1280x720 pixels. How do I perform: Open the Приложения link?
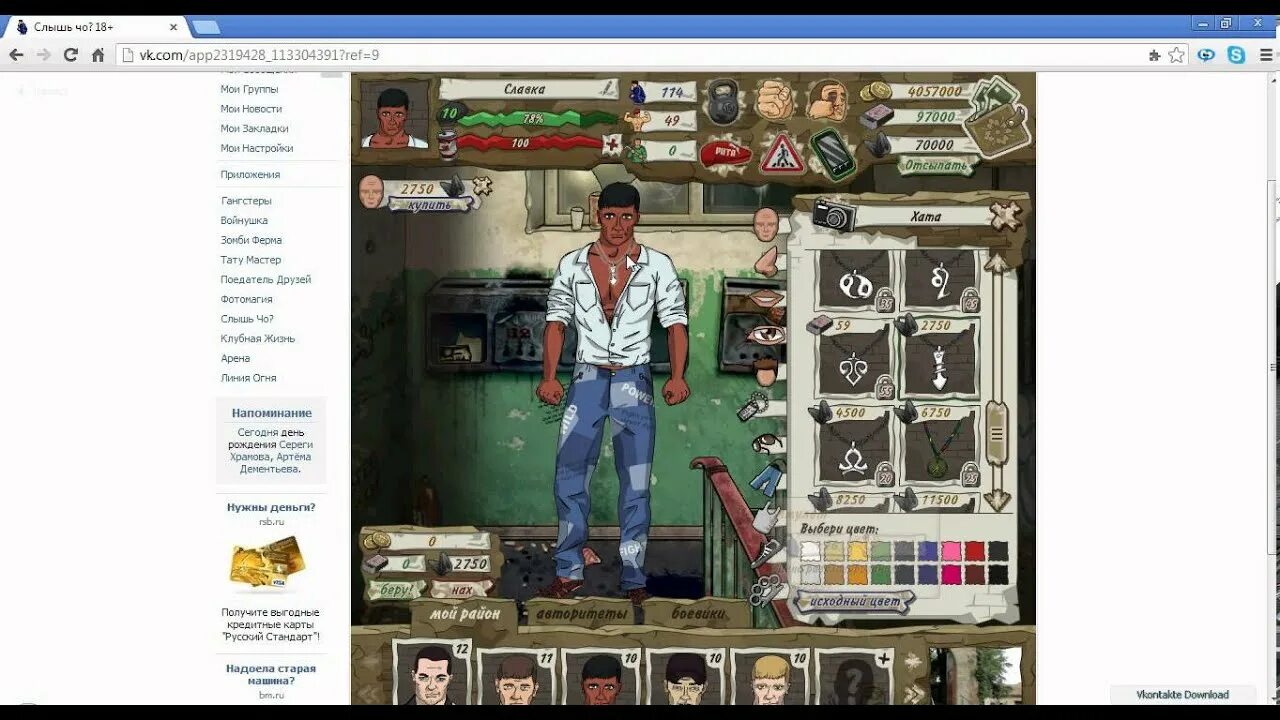(x=250, y=174)
